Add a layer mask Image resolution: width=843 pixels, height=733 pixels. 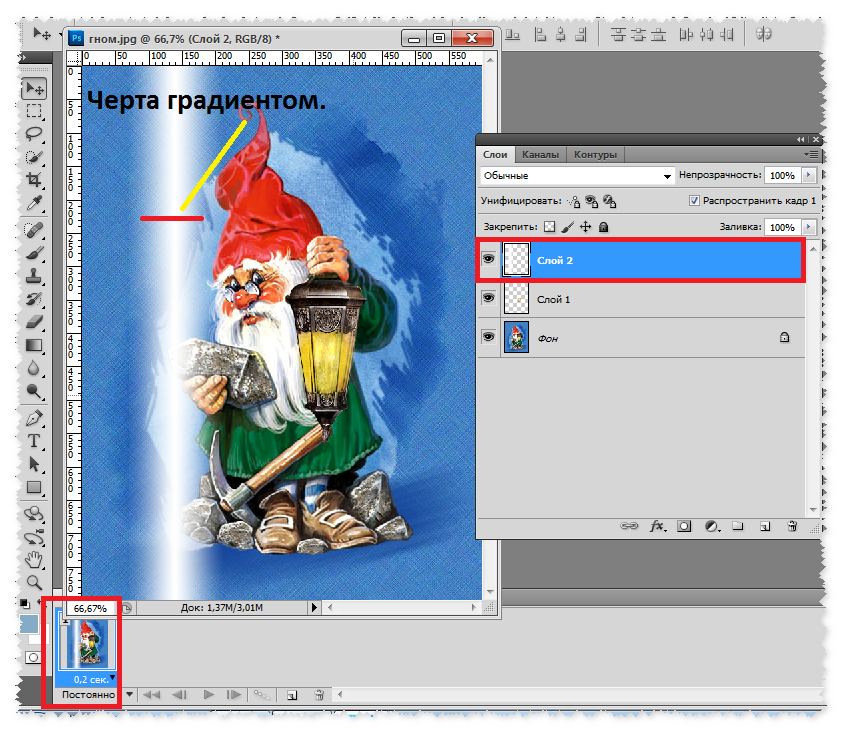coord(684,526)
